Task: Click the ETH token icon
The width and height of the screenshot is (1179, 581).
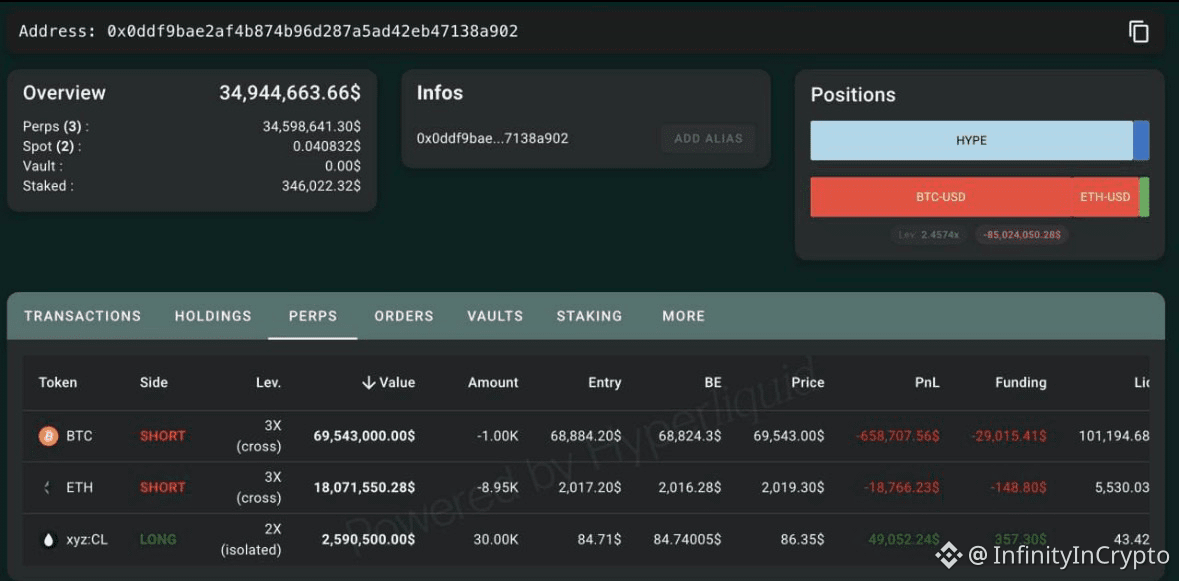Action: click(x=48, y=488)
